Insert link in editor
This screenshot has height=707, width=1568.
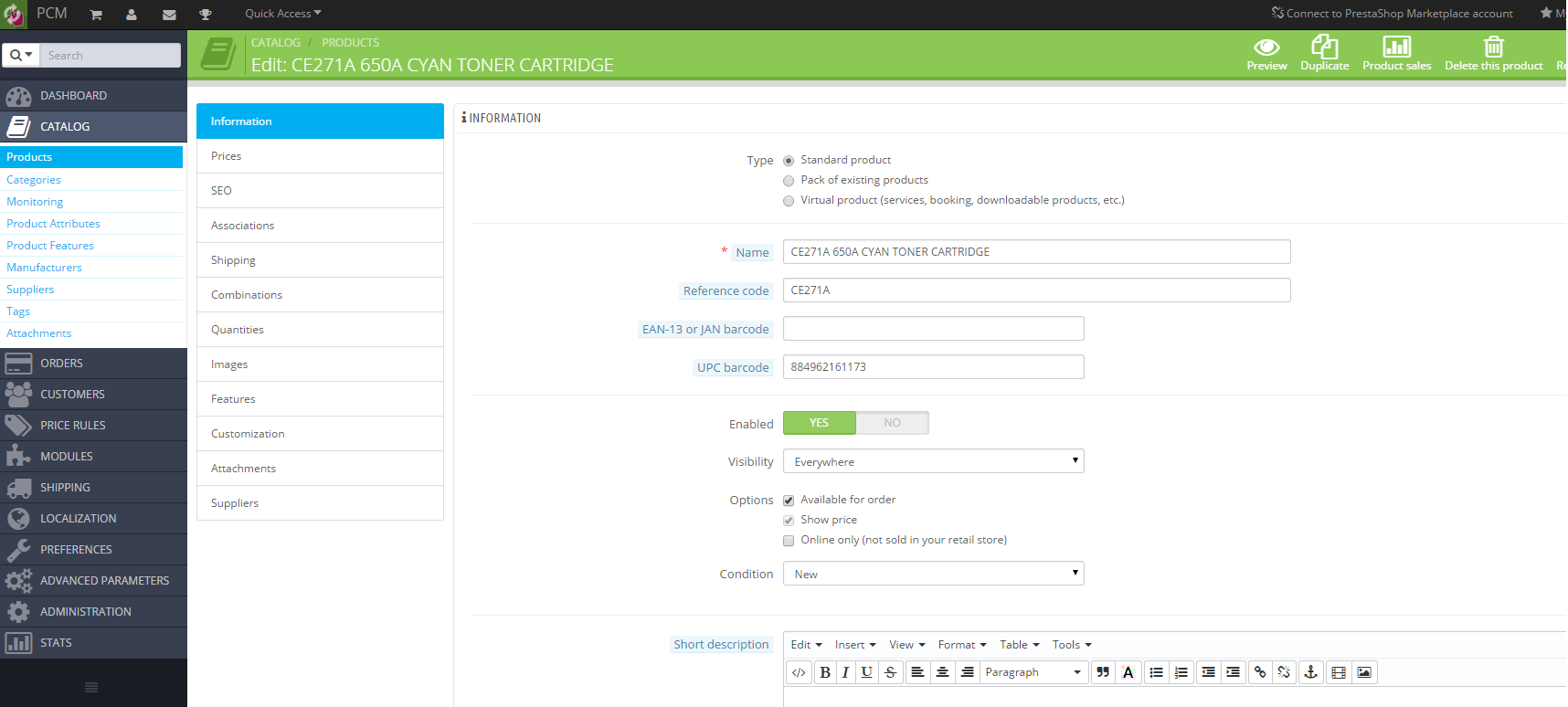tap(1260, 672)
